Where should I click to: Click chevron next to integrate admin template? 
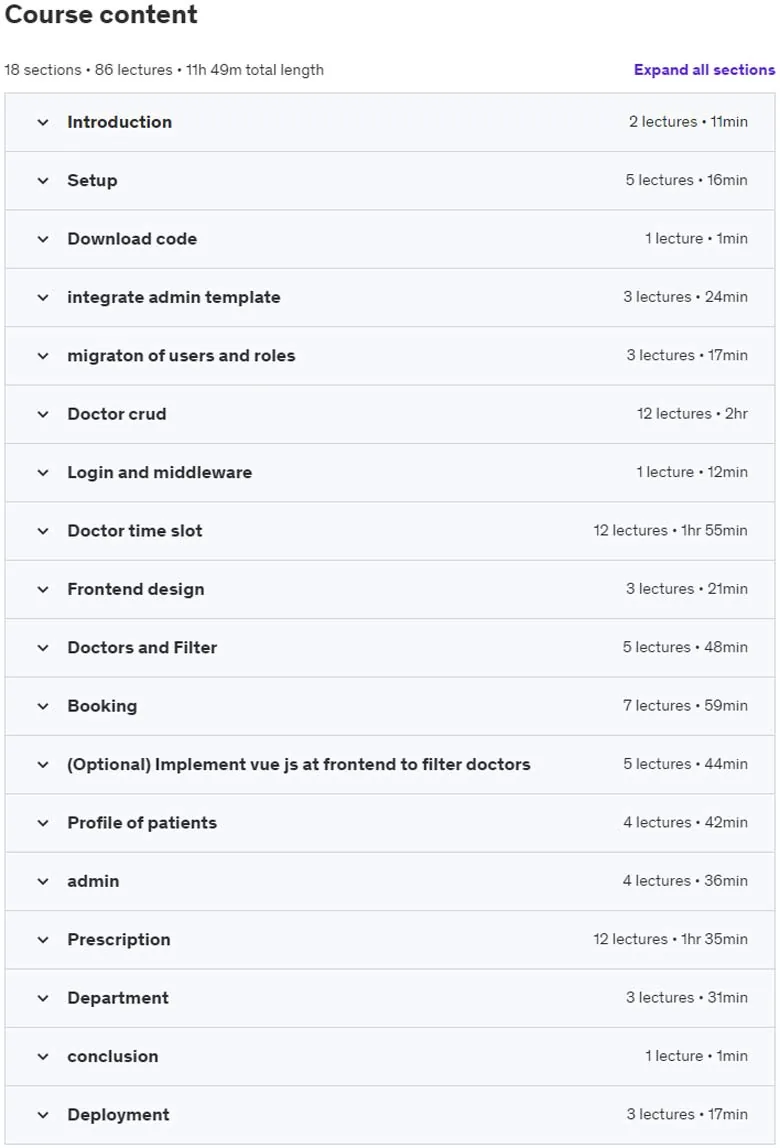[43, 297]
